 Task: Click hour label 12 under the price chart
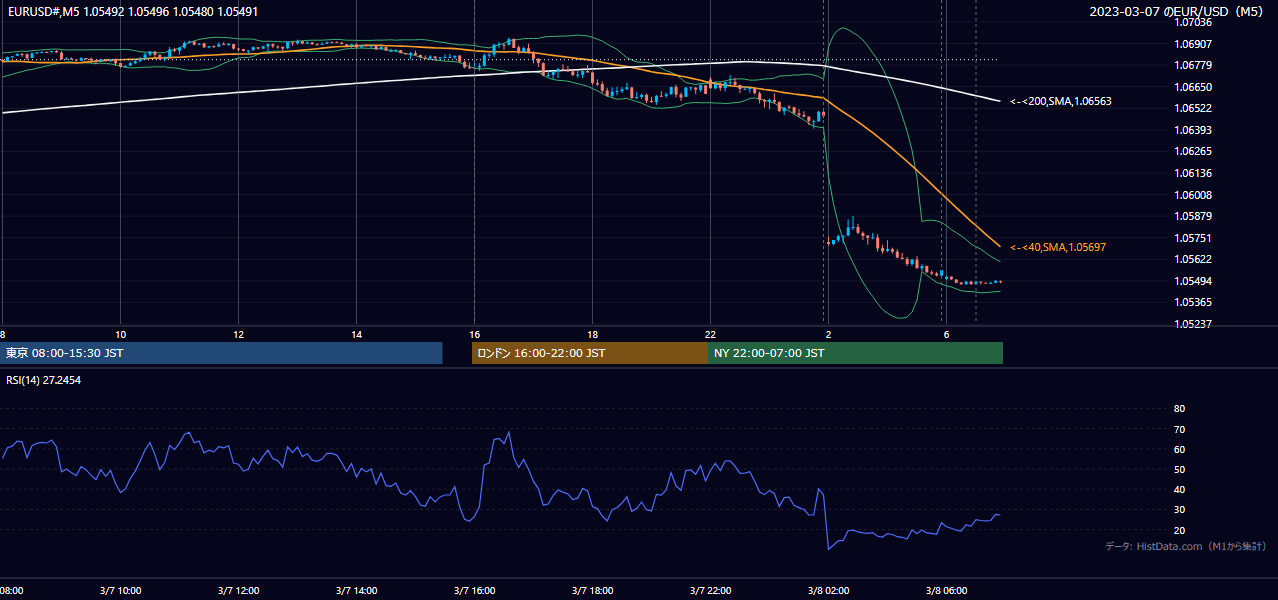[238, 334]
